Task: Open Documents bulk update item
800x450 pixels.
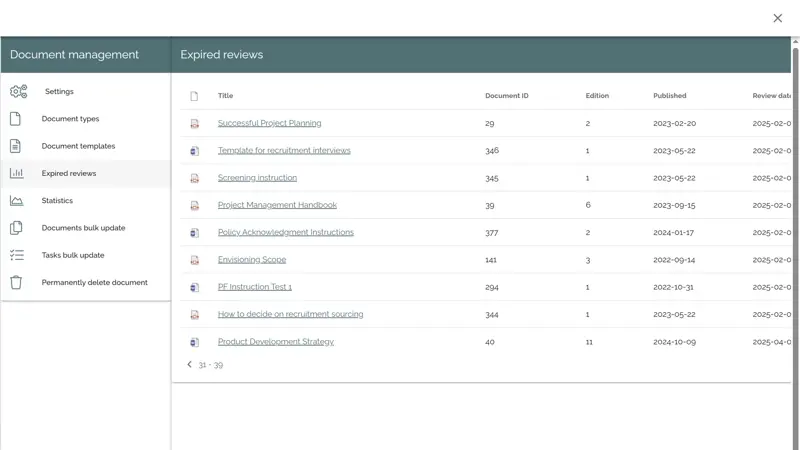Action: pyautogui.click(x=85, y=228)
